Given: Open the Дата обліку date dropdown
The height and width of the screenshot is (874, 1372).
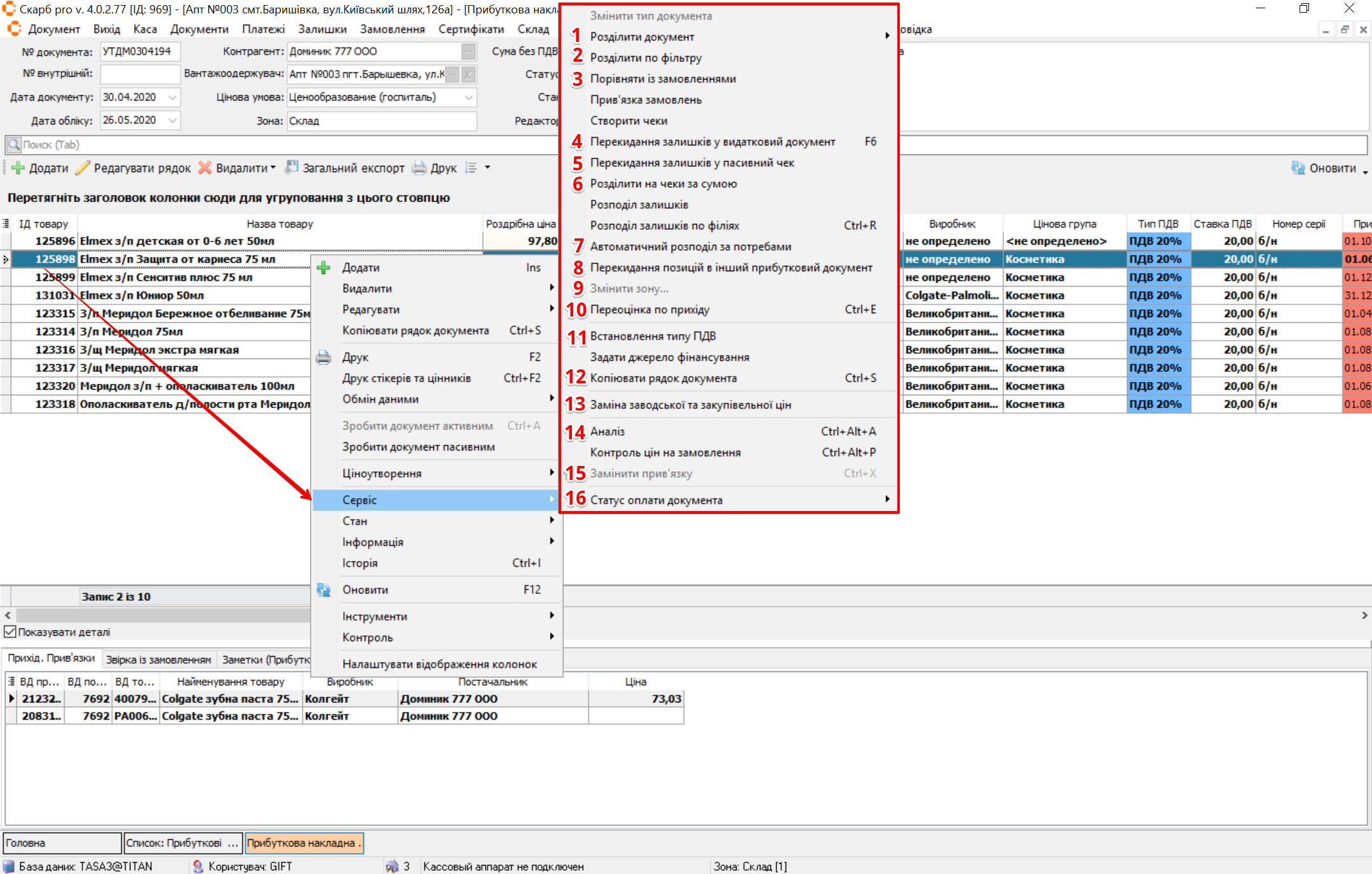Looking at the screenshot, I should pos(172,120).
